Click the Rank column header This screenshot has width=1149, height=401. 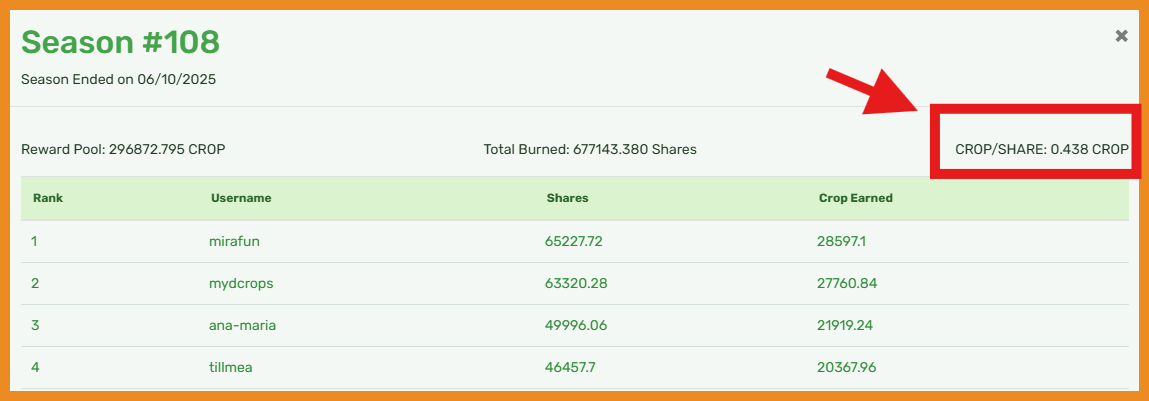48,198
